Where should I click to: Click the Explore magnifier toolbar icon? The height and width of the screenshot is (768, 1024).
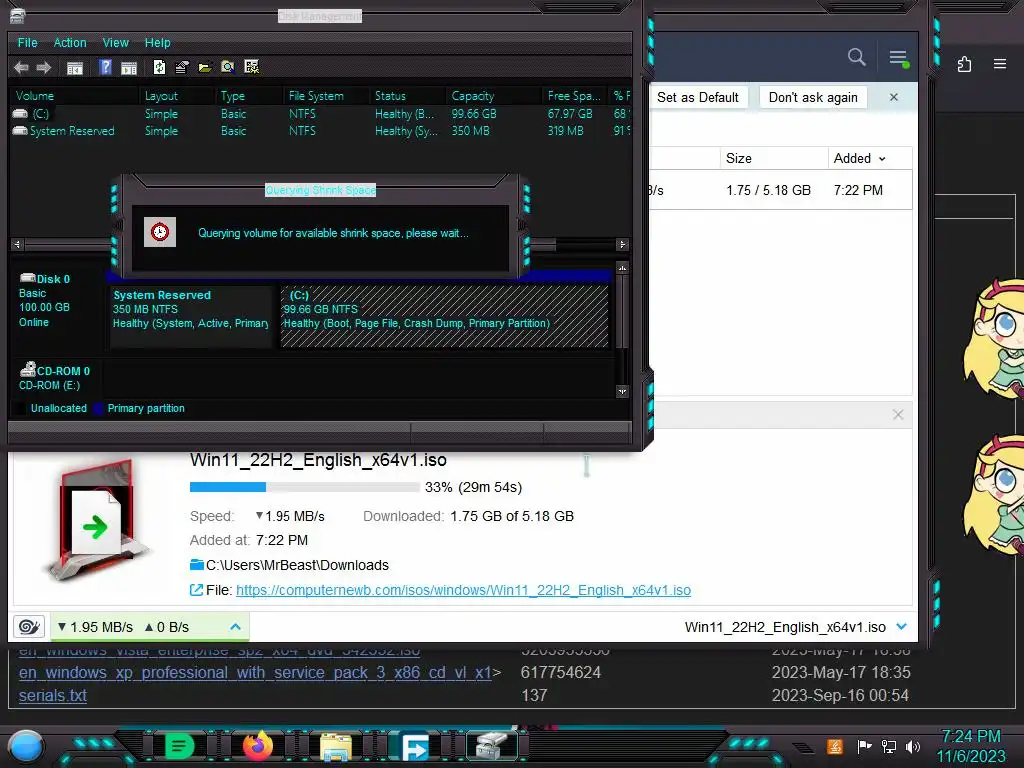[x=228, y=67]
